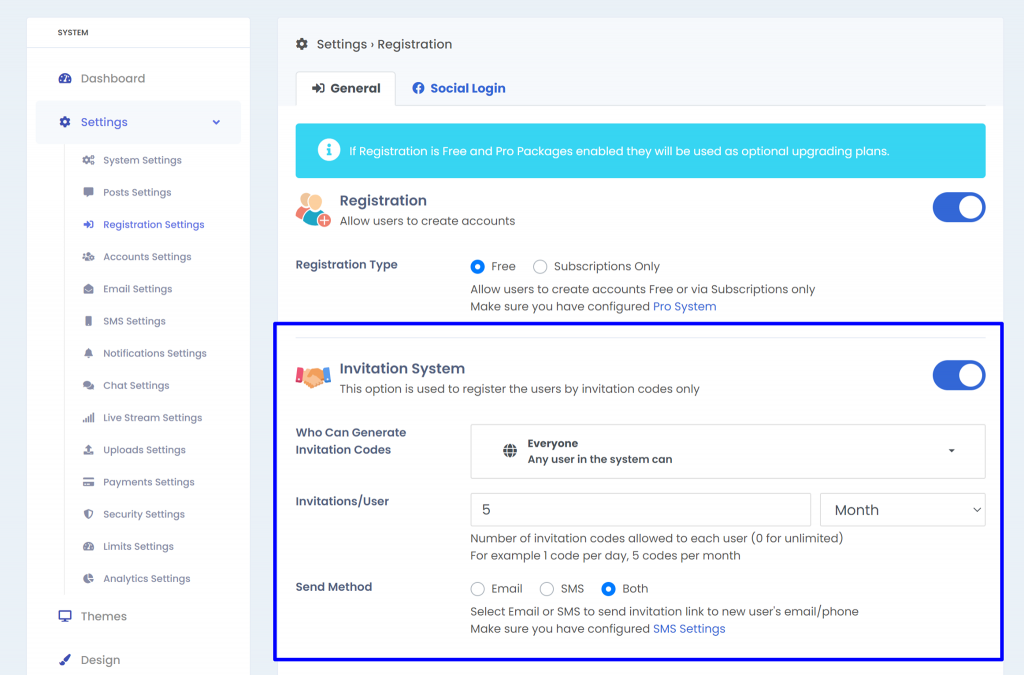Screen dimensions: 1024x675
Task: Click the Invitation System heading text
Action: coord(402,368)
